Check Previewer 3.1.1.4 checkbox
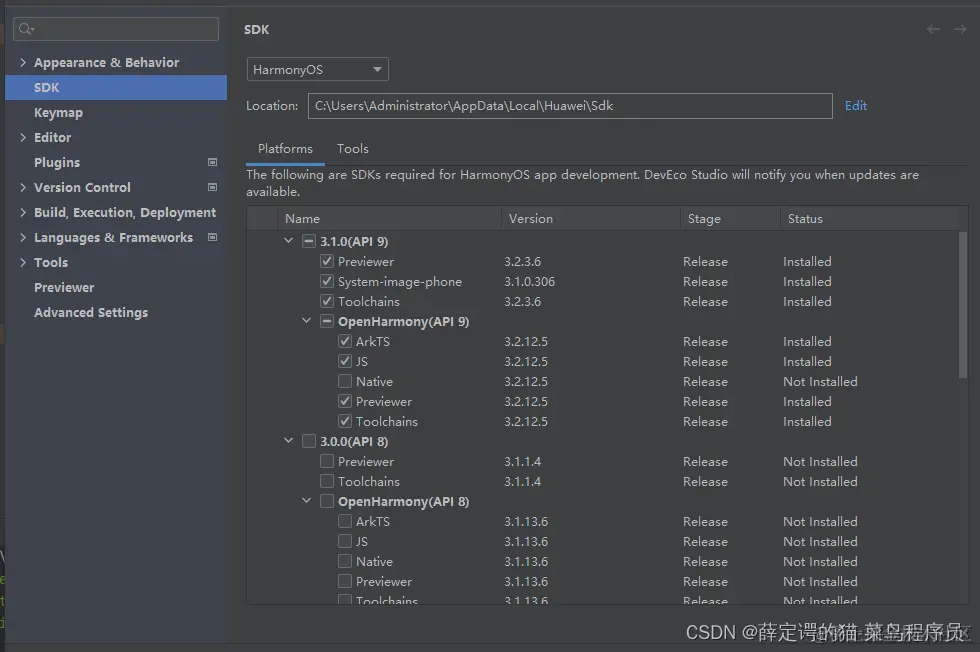 [x=327, y=461]
